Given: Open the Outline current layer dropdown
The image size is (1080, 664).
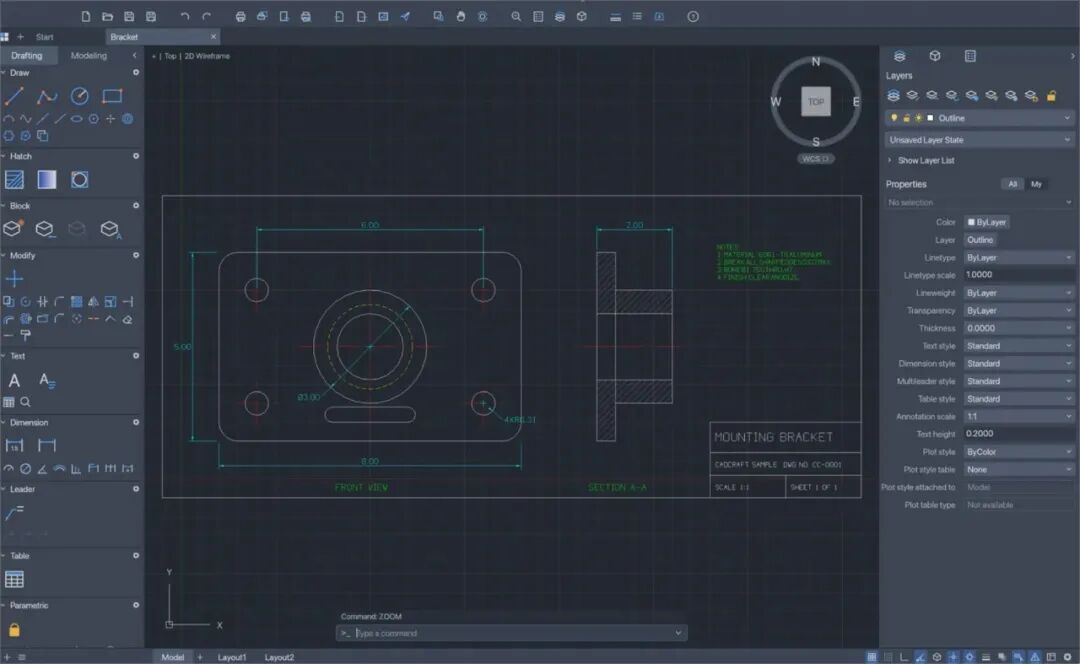Looking at the screenshot, I should [979, 118].
